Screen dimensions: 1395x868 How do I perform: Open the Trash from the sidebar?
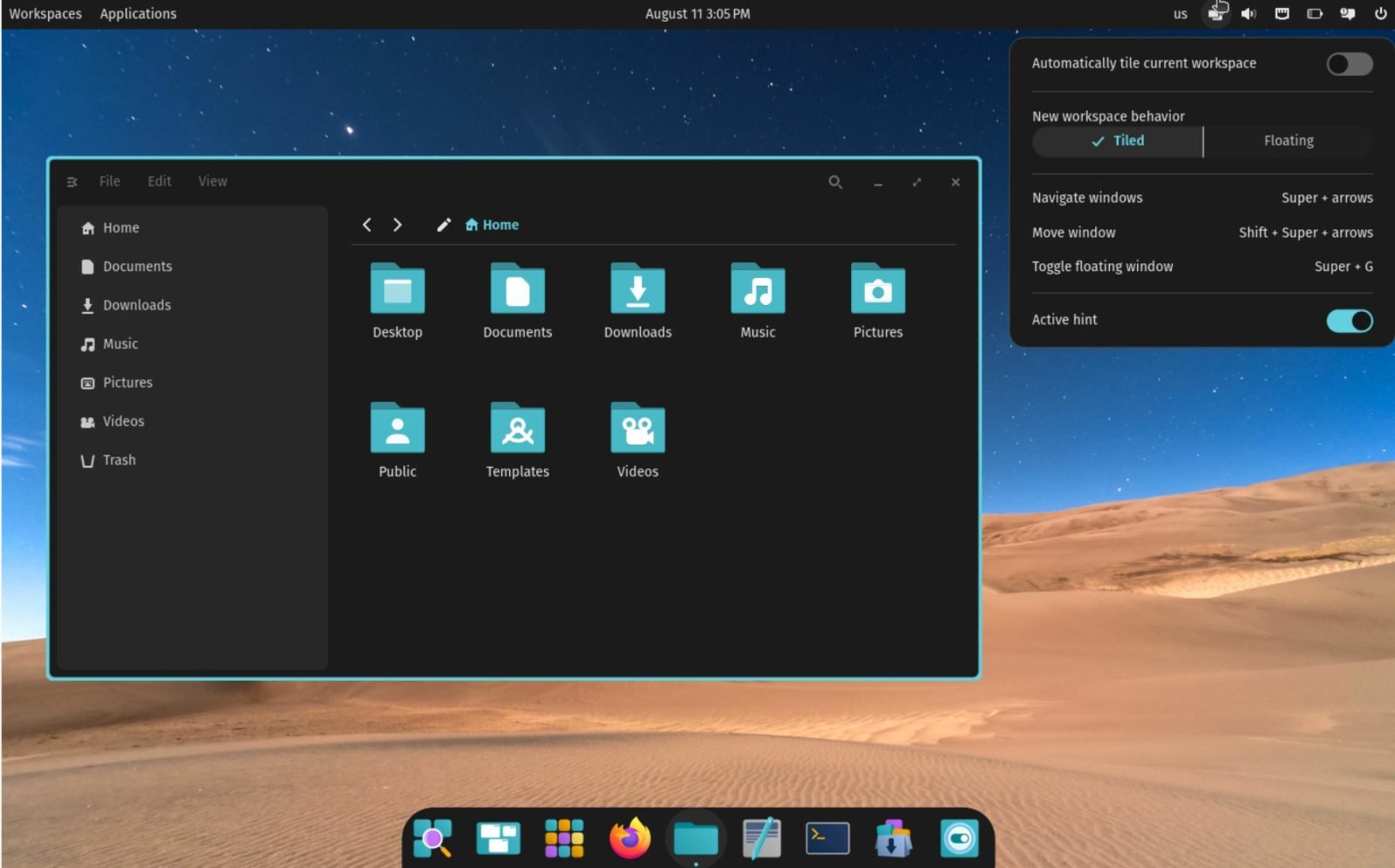click(x=119, y=459)
